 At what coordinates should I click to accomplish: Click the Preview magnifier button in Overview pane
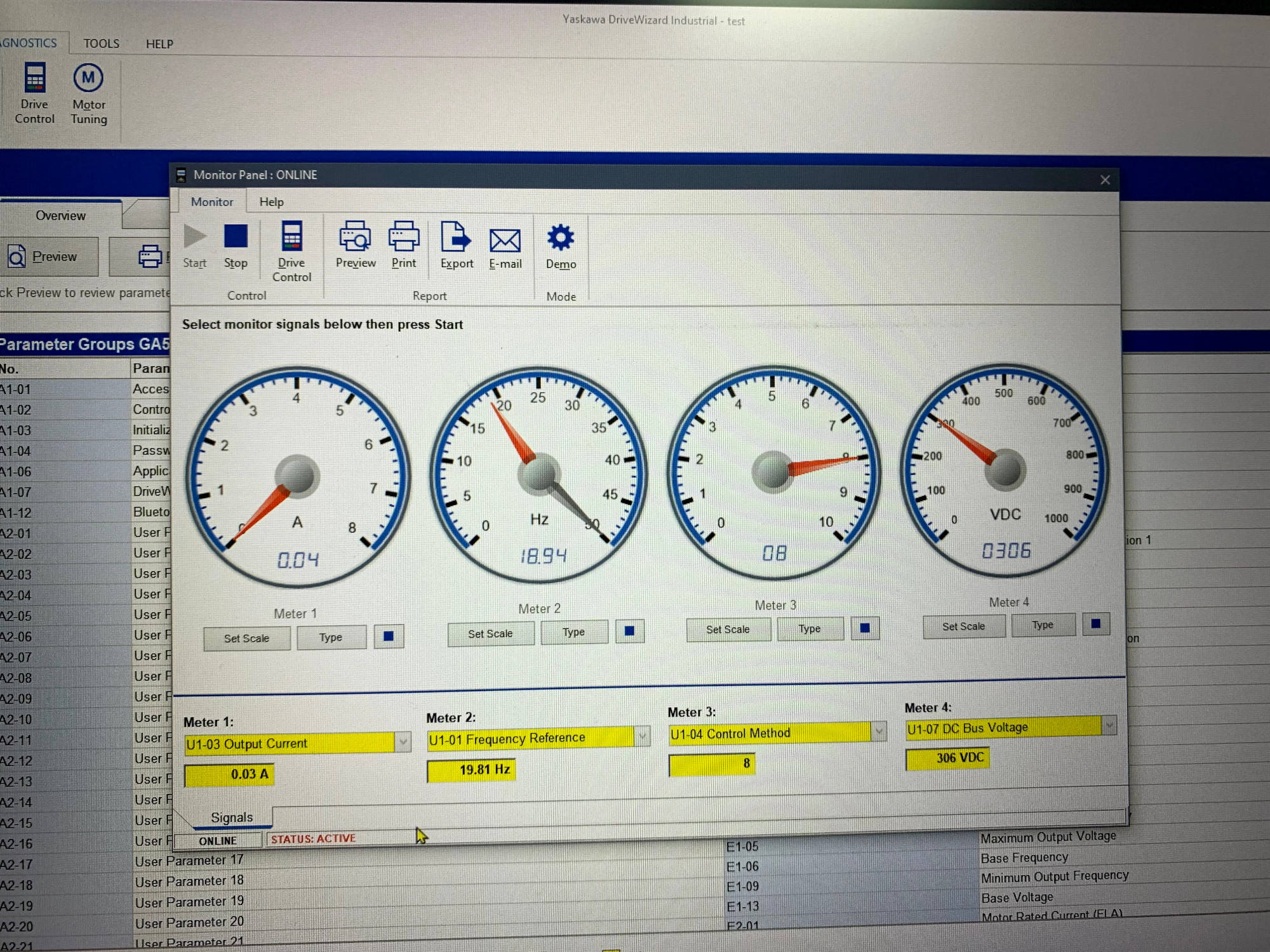[50, 256]
